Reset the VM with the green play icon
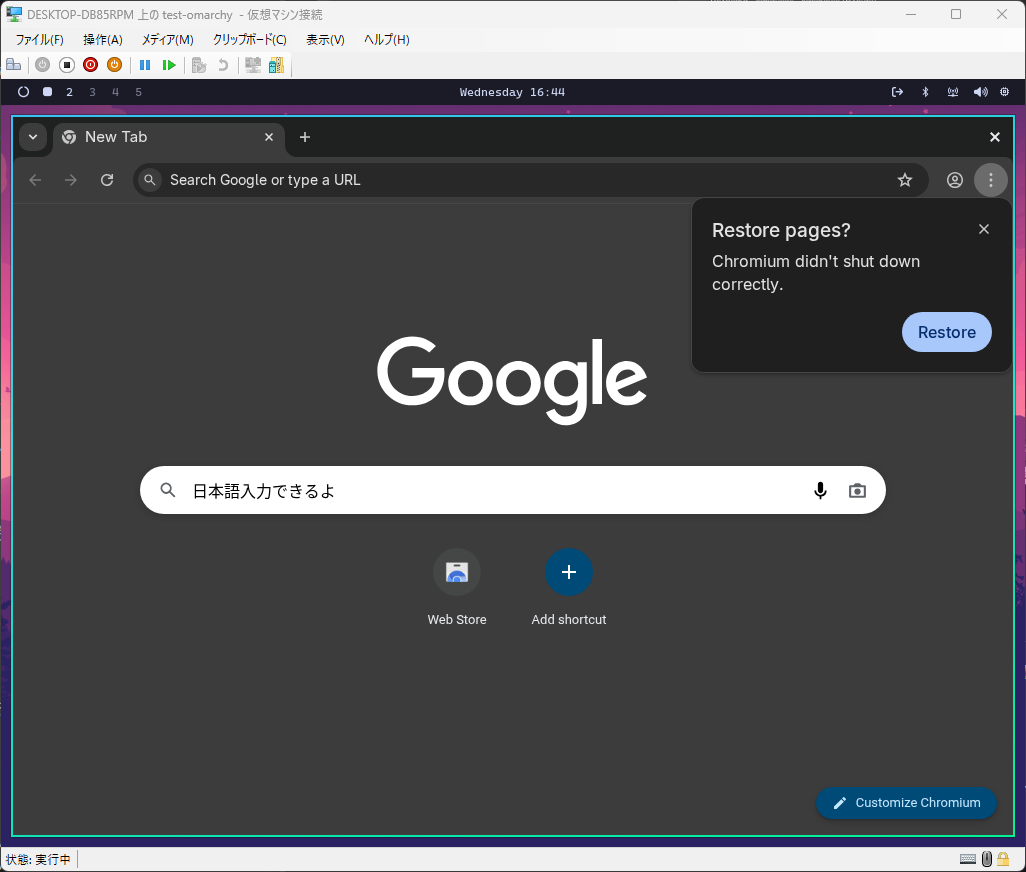The width and height of the screenshot is (1026, 872). click(169, 65)
